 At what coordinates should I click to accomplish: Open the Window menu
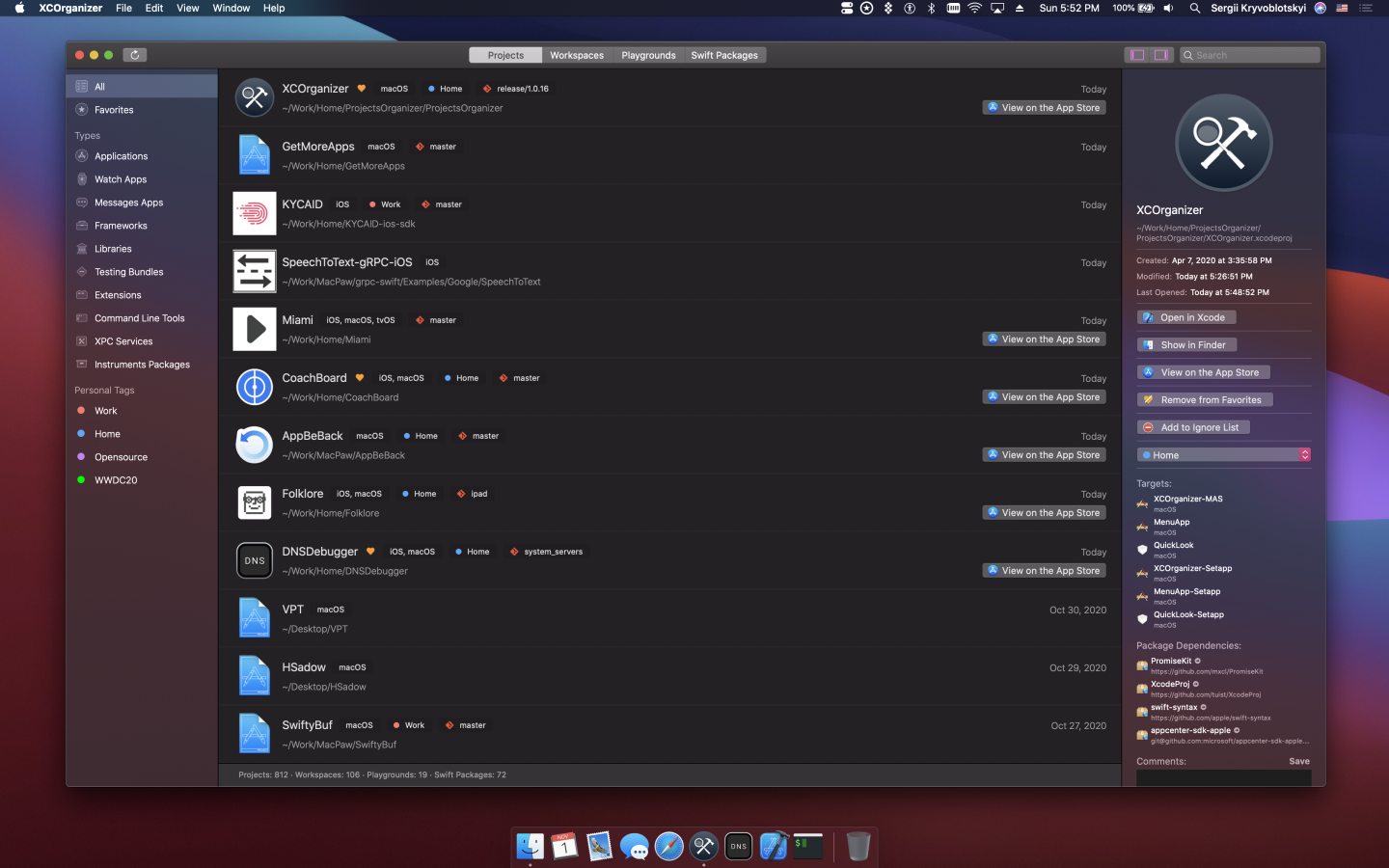231,8
